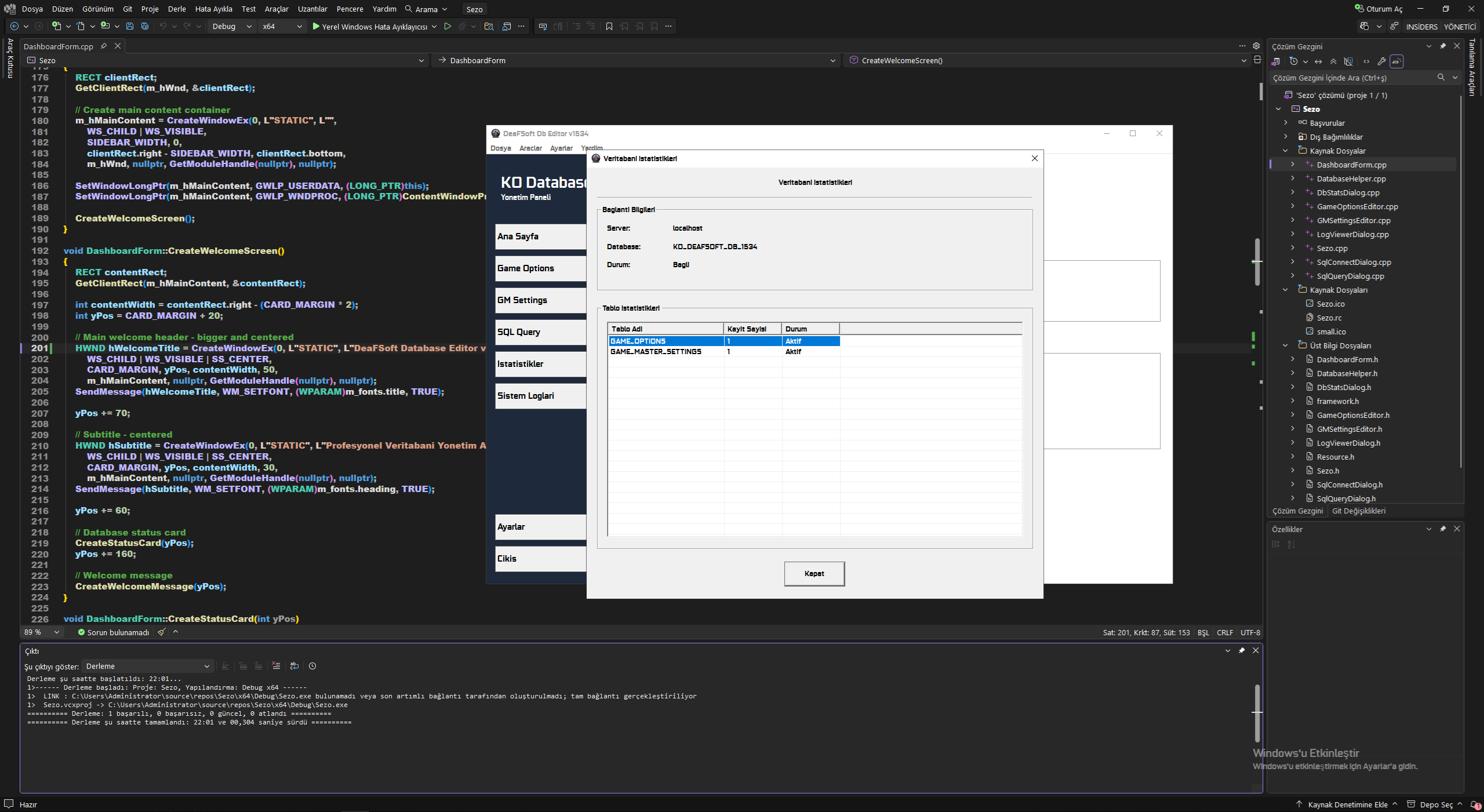Click the Properties wrench icon in Çözüm Gezgini
This screenshot has width=1484, height=812.
tap(1381, 61)
